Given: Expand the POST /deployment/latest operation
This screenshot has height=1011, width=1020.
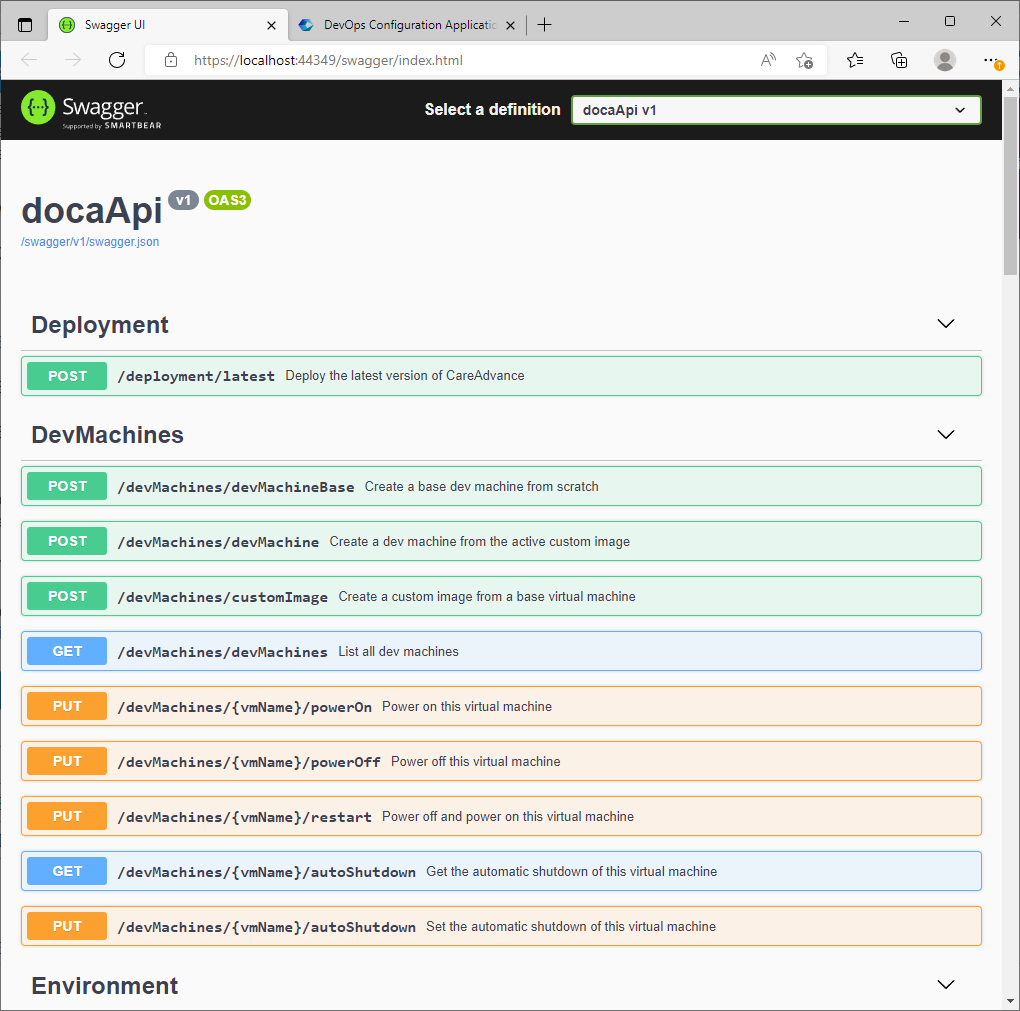Looking at the screenshot, I should (x=500, y=376).
